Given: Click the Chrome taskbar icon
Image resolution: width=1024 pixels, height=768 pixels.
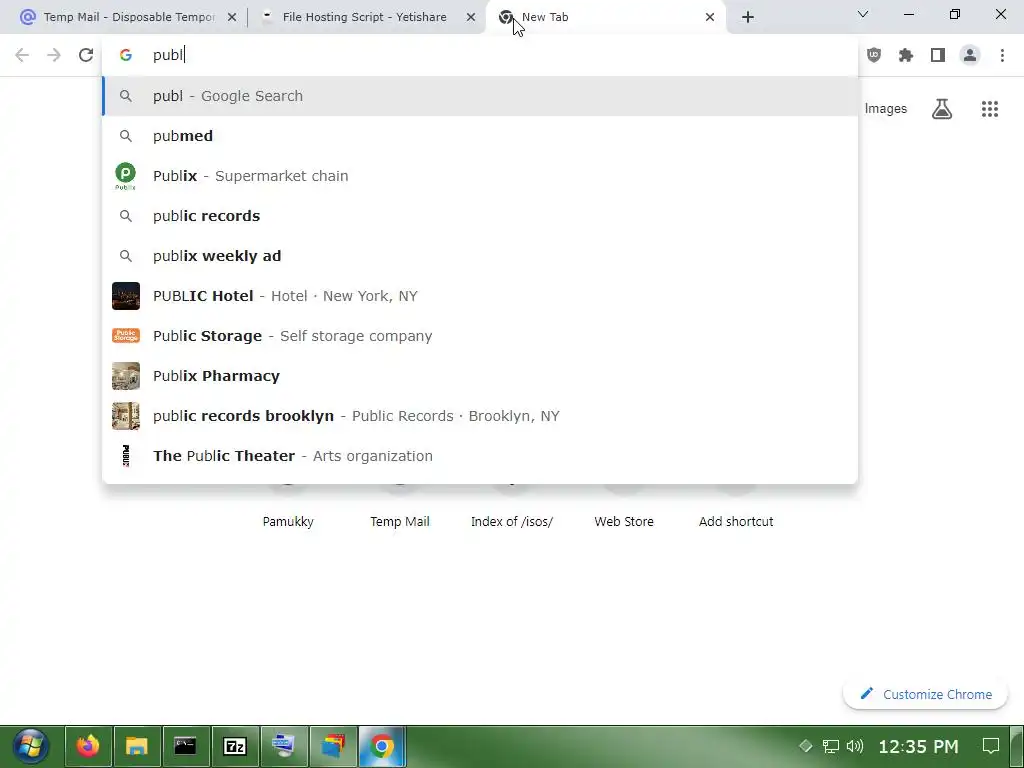Looking at the screenshot, I should tap(382, 746).
